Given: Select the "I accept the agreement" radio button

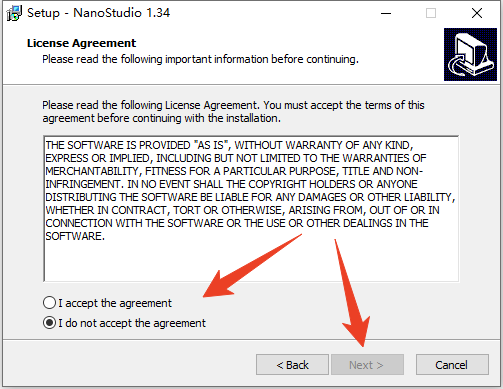Looking at the screenshot, I should pos(49,303).
